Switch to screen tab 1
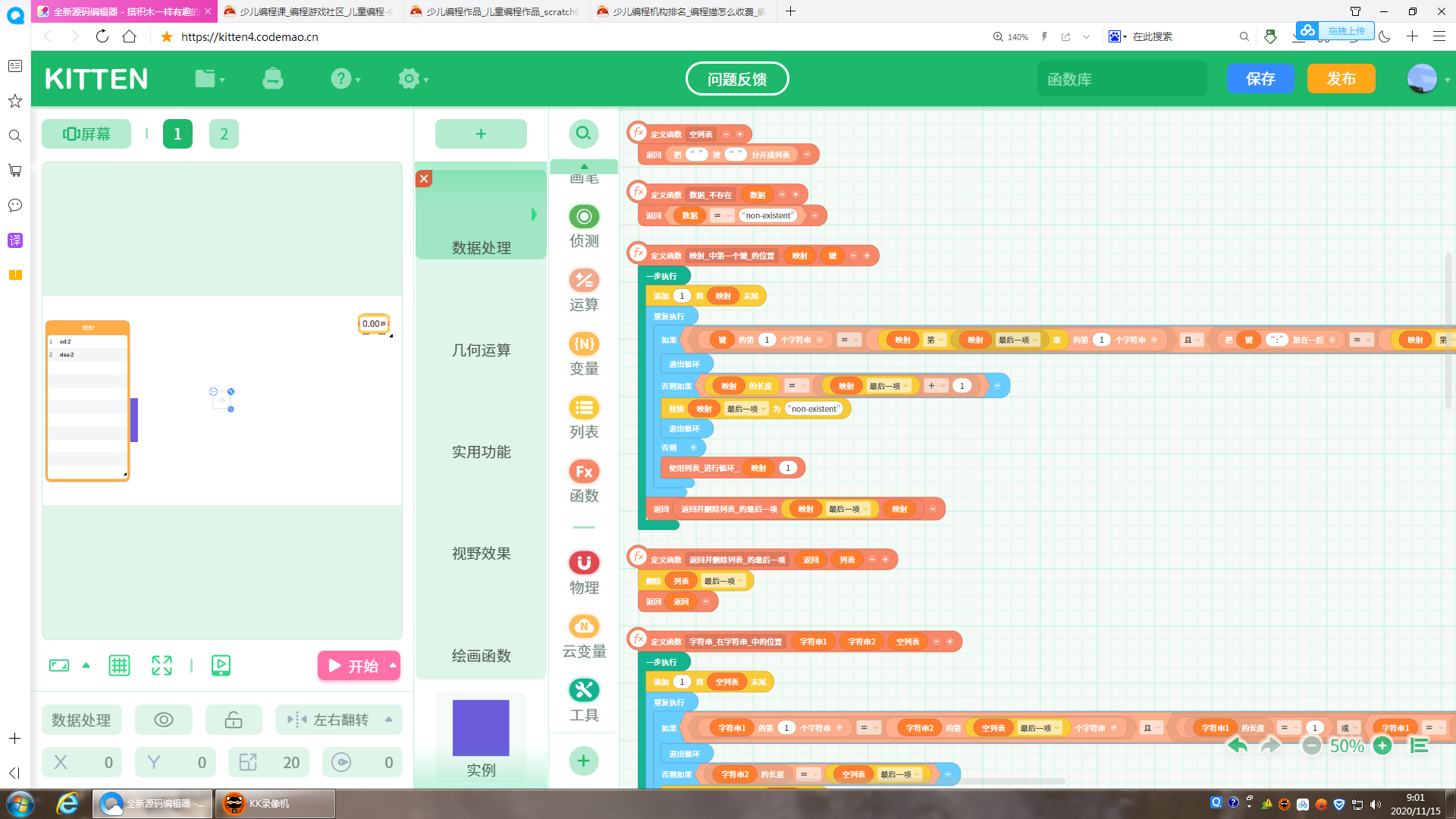This screenshot has width=1456, height=819. (x=177, y=133)
